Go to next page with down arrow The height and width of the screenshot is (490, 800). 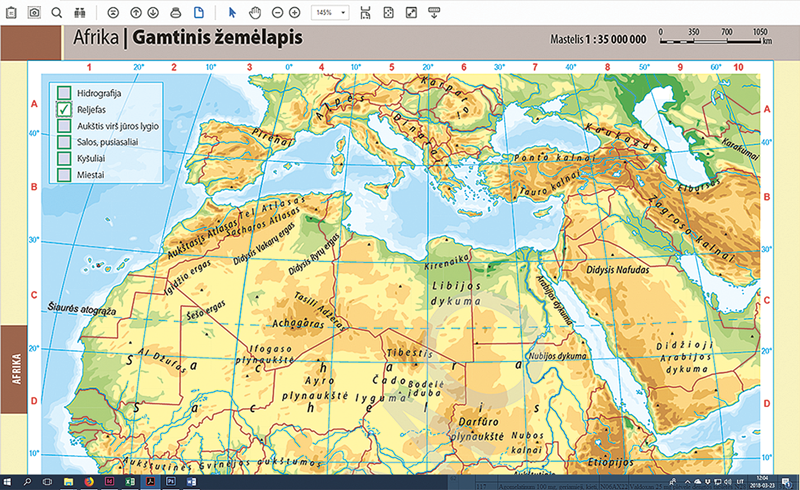153,13
